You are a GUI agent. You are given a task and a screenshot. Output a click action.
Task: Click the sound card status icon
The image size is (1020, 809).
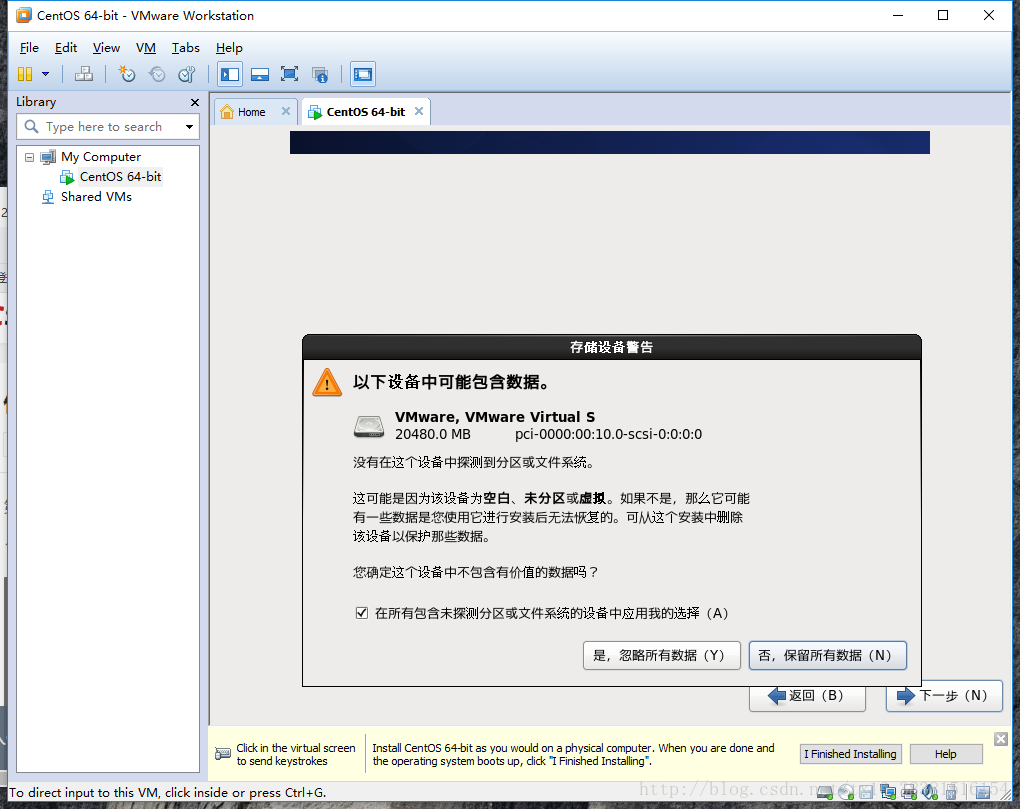(930, 792)
